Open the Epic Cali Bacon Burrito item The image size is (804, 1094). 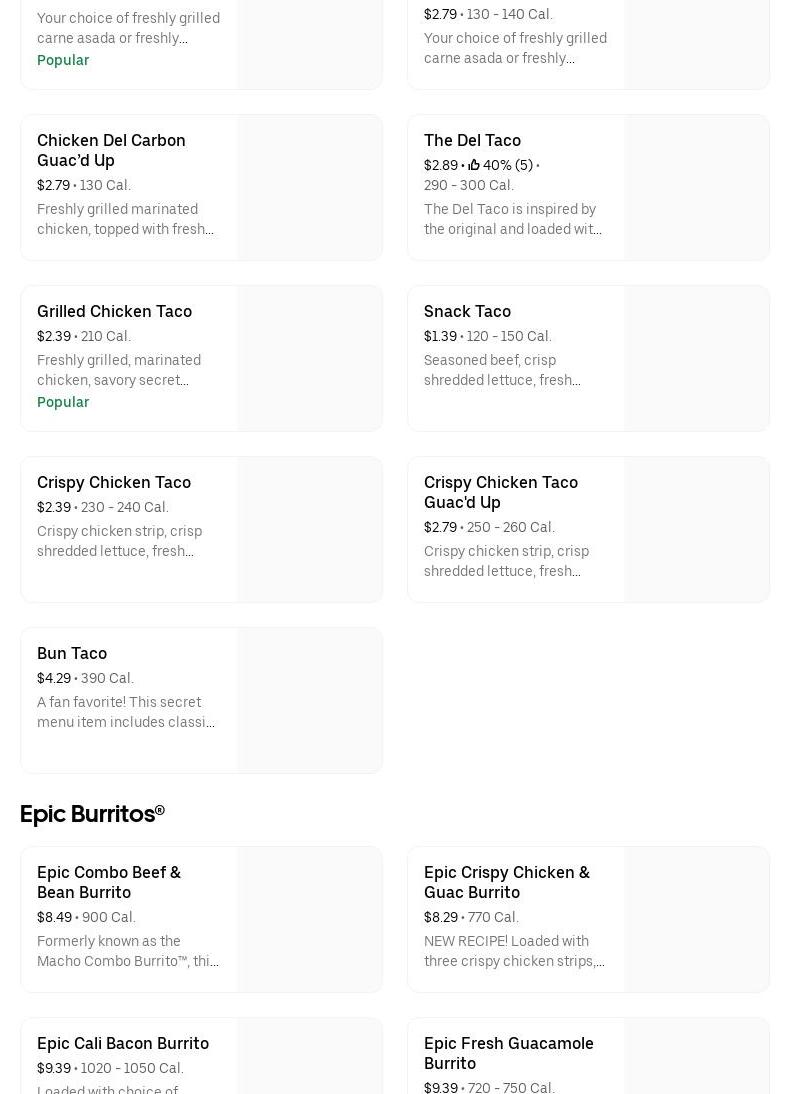(123, 1043)
